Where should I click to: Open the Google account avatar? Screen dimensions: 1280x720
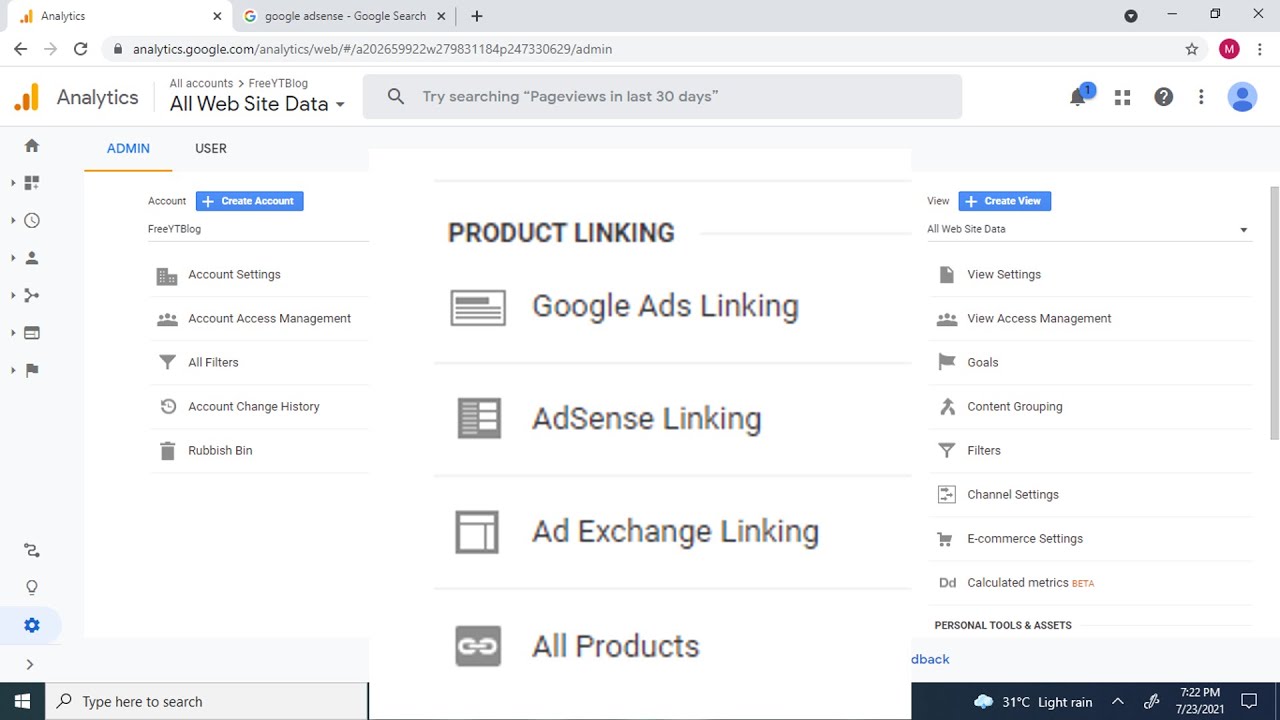[1242, 97]
